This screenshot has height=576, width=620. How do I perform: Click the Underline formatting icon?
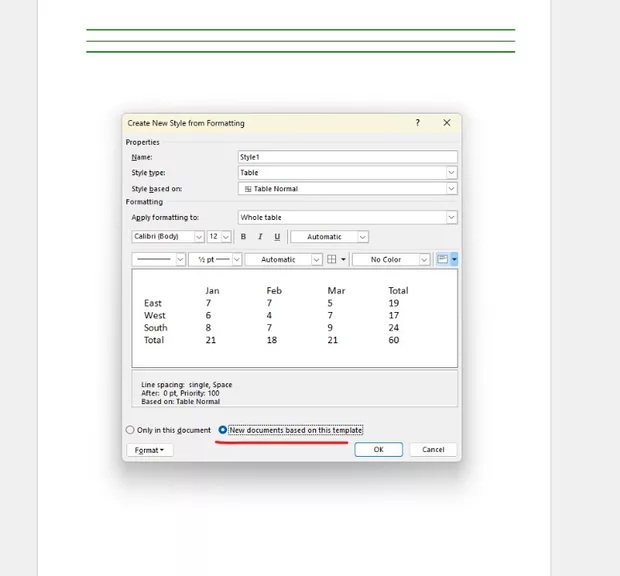[x=277, y=237]
